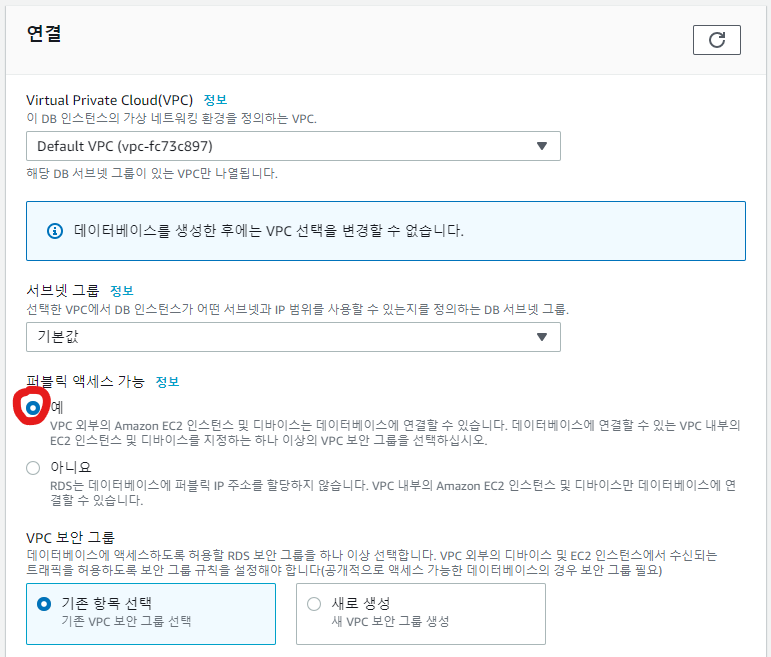Choose the 기존 항목 선택 option
Viewport: 771px width, 657px height.
coord(150,614)
